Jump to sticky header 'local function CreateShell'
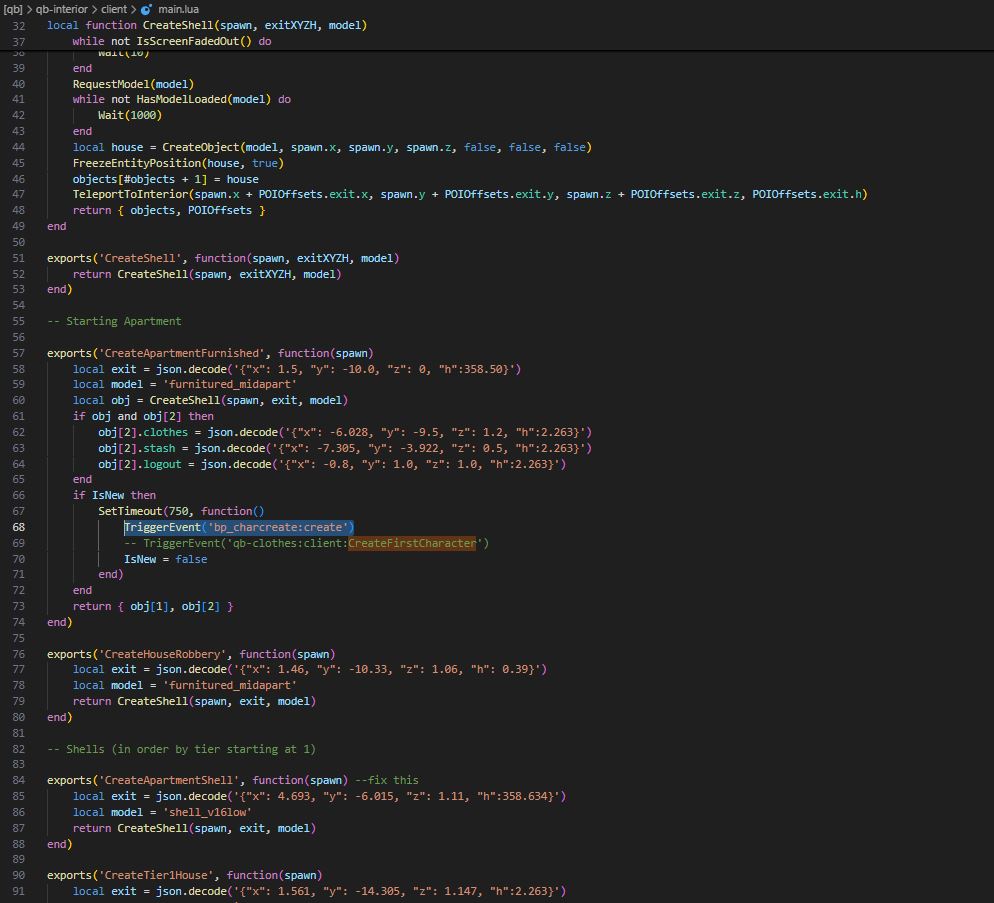 pyautogui.click(x=206, y=25)
